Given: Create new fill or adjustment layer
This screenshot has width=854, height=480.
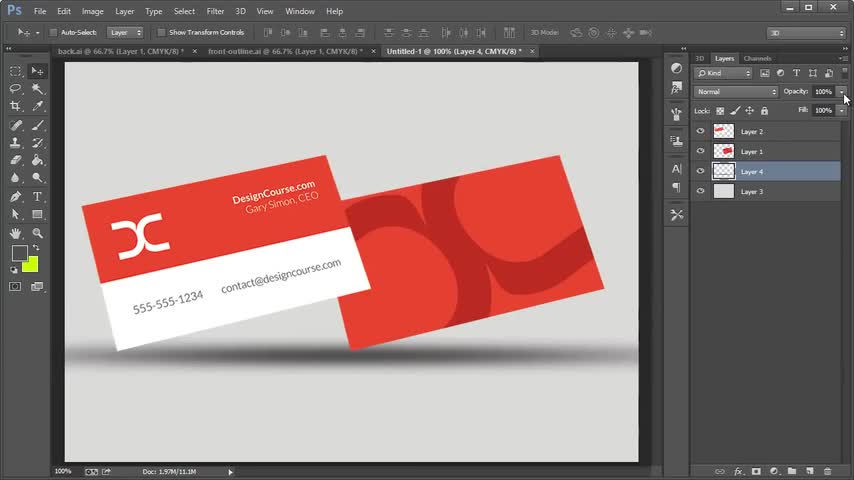Looking at the screenshot, I should click(774, 471).
